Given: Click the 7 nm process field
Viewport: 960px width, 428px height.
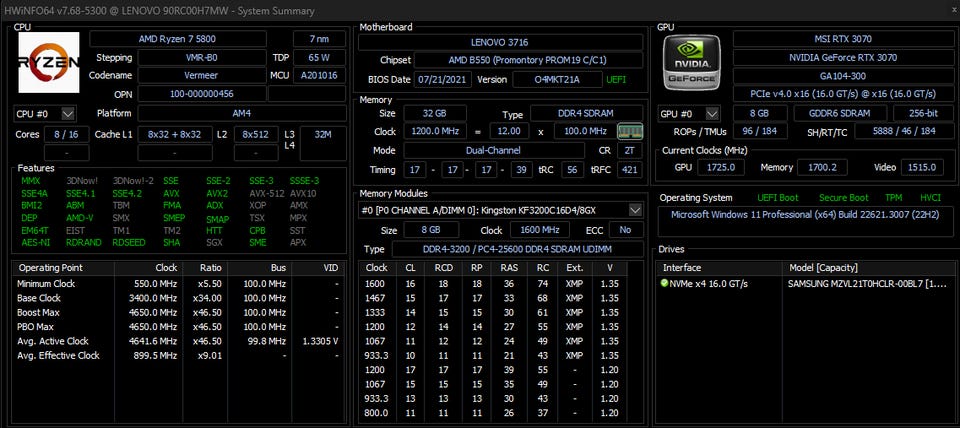Looking at the screenshot, I should (320, 39).
